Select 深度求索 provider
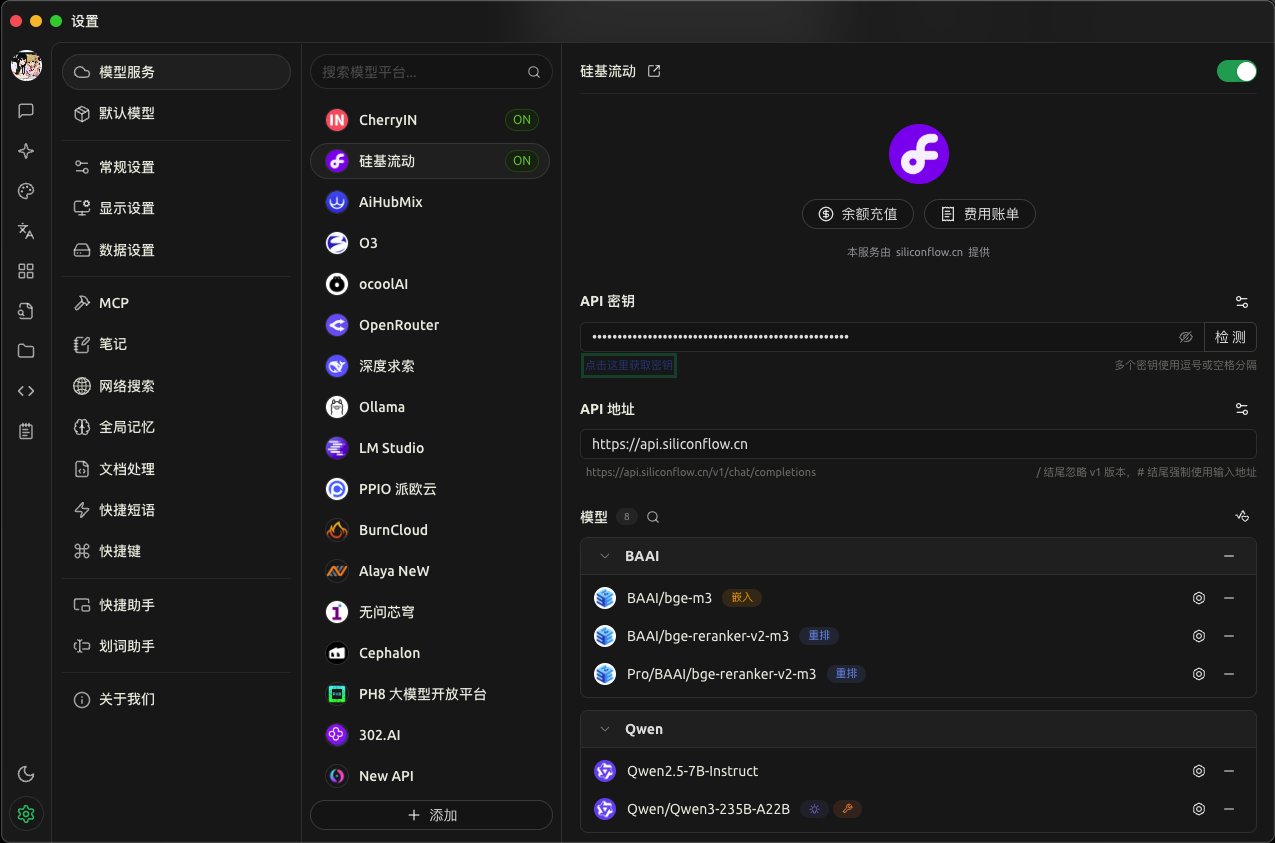The image size is (1275, 843). pos(430,366)
